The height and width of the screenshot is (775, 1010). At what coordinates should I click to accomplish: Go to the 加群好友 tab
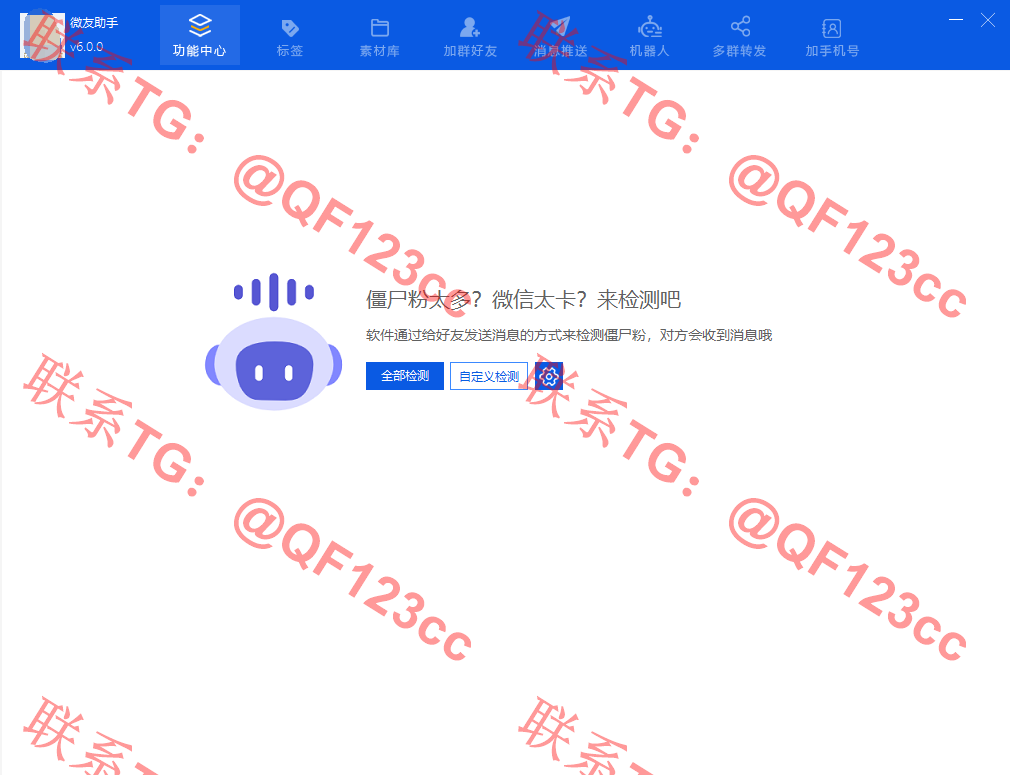coord(470,35)
